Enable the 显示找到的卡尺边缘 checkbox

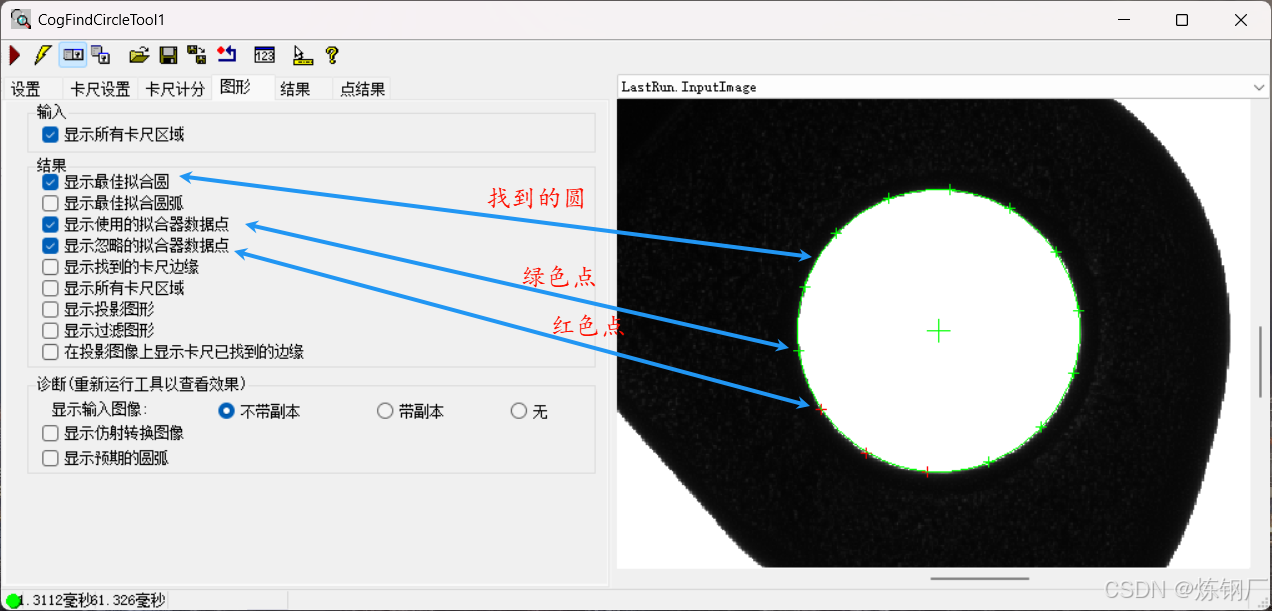pos(49,266)
